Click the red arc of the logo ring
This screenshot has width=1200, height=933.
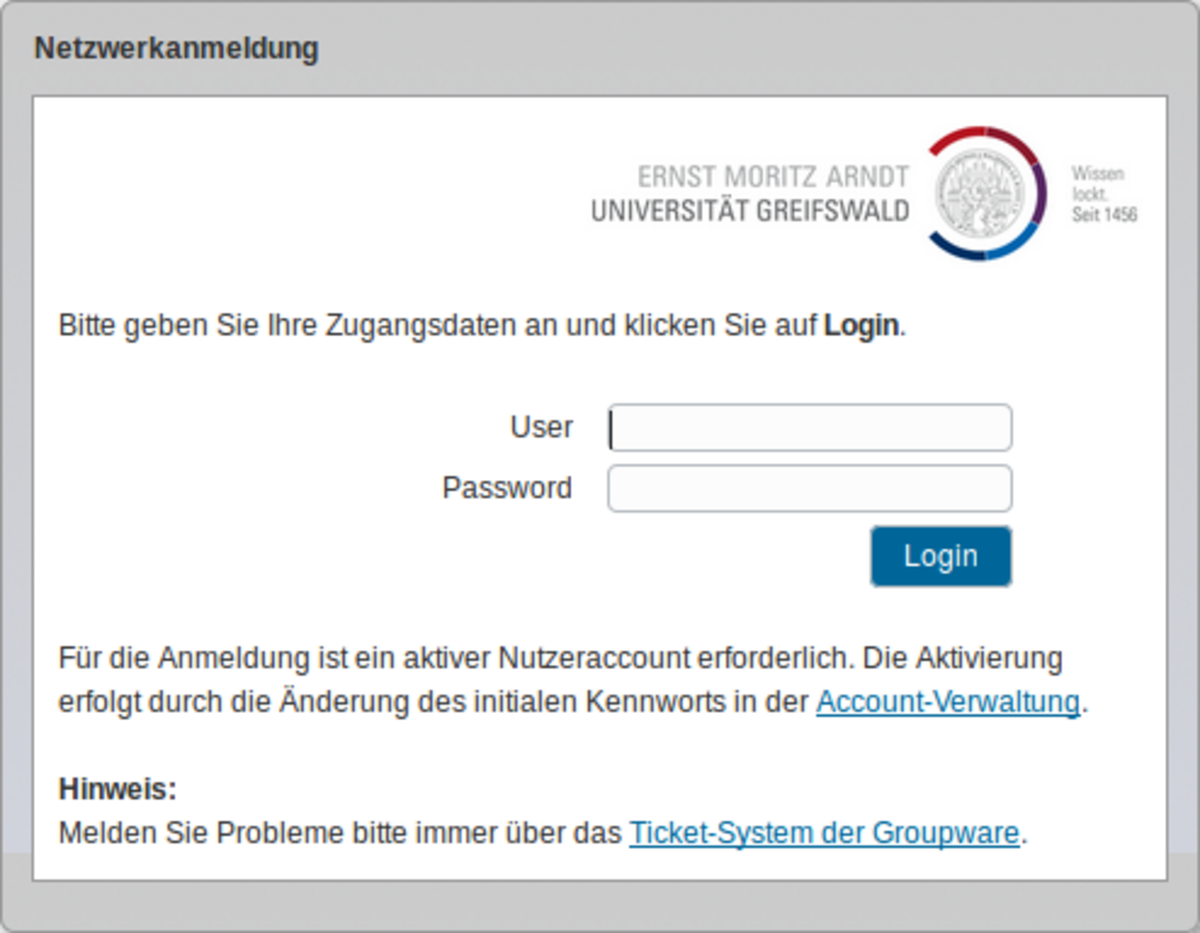point(960,136)
